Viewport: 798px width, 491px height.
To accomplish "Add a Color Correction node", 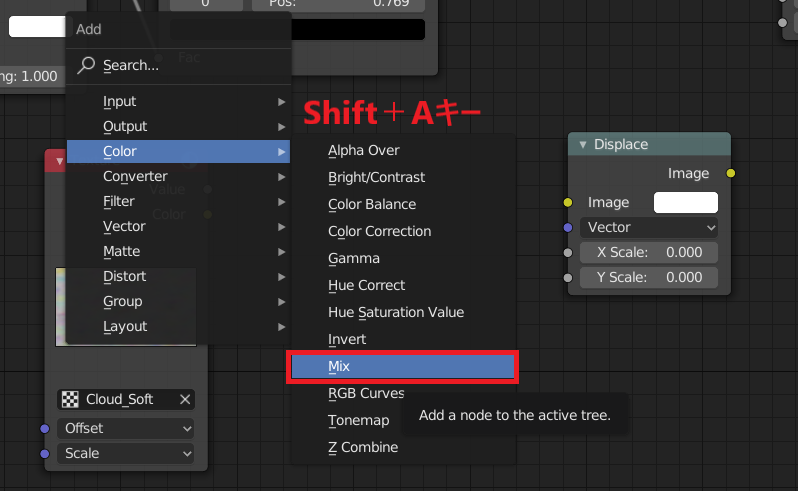I will tap(403, 231).
